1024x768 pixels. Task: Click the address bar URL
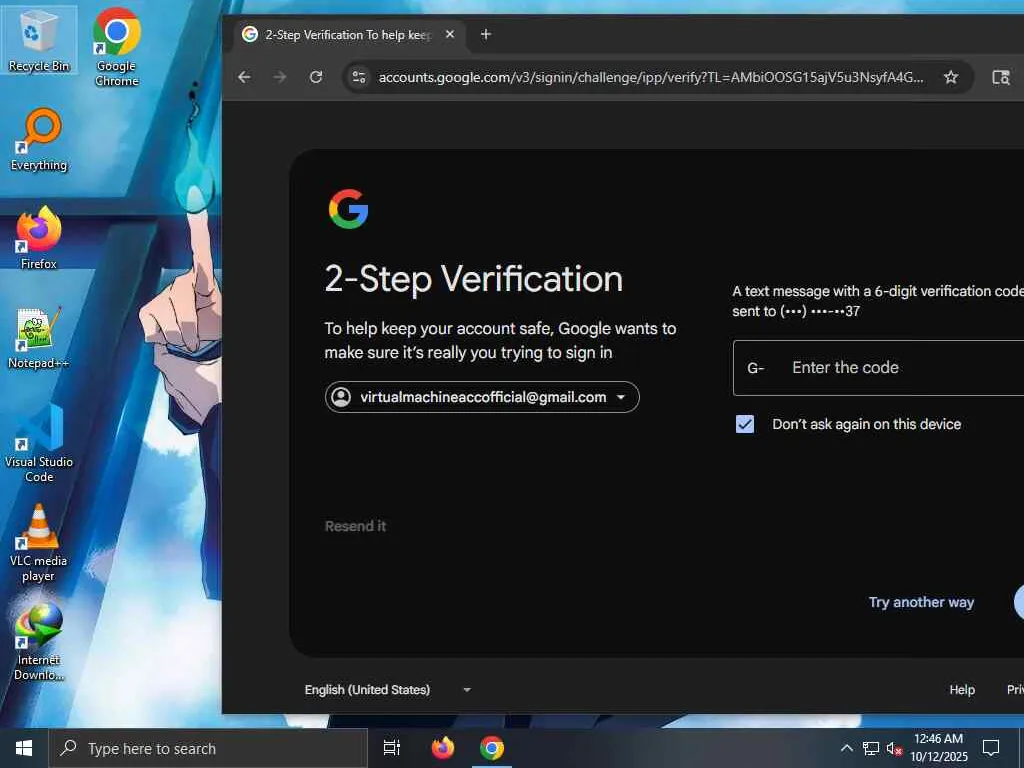pyautogui.click(x=650, y=77)
